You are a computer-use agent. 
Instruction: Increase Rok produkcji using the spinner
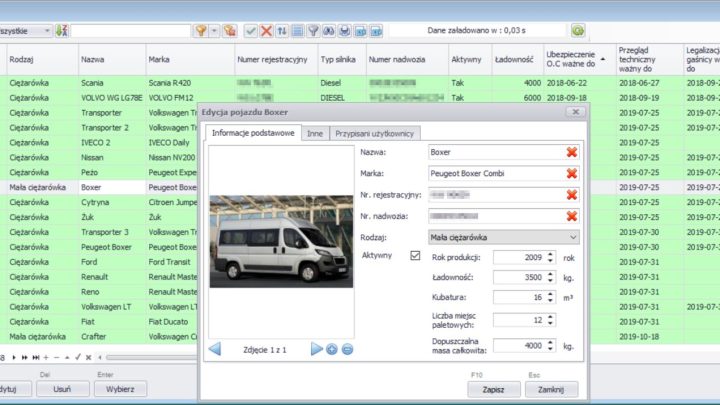click(x=551, y=254)
